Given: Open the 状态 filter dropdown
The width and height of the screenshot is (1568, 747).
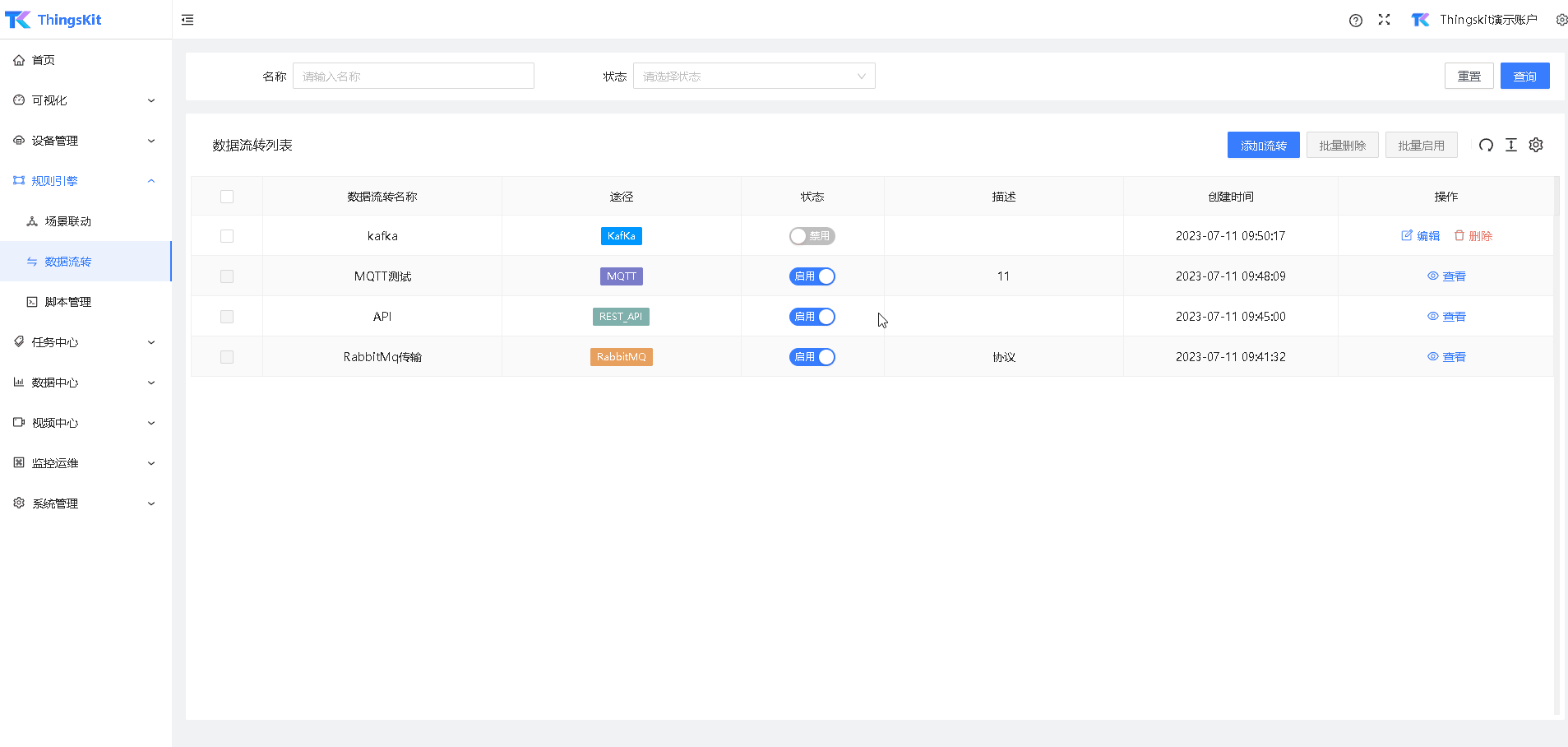Looking at the screenshot, I should [753, 77].
